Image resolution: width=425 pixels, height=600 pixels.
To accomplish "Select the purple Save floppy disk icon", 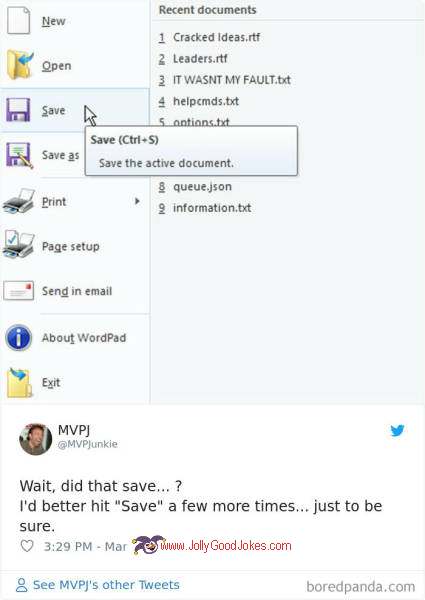I will [18, 110].
